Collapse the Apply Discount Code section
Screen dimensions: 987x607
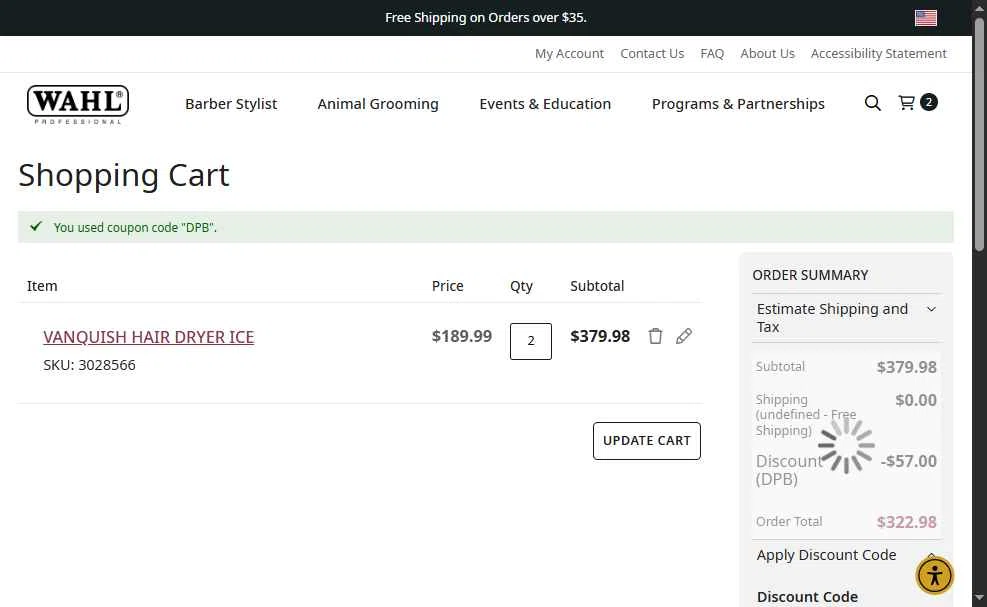coord(847,555)
